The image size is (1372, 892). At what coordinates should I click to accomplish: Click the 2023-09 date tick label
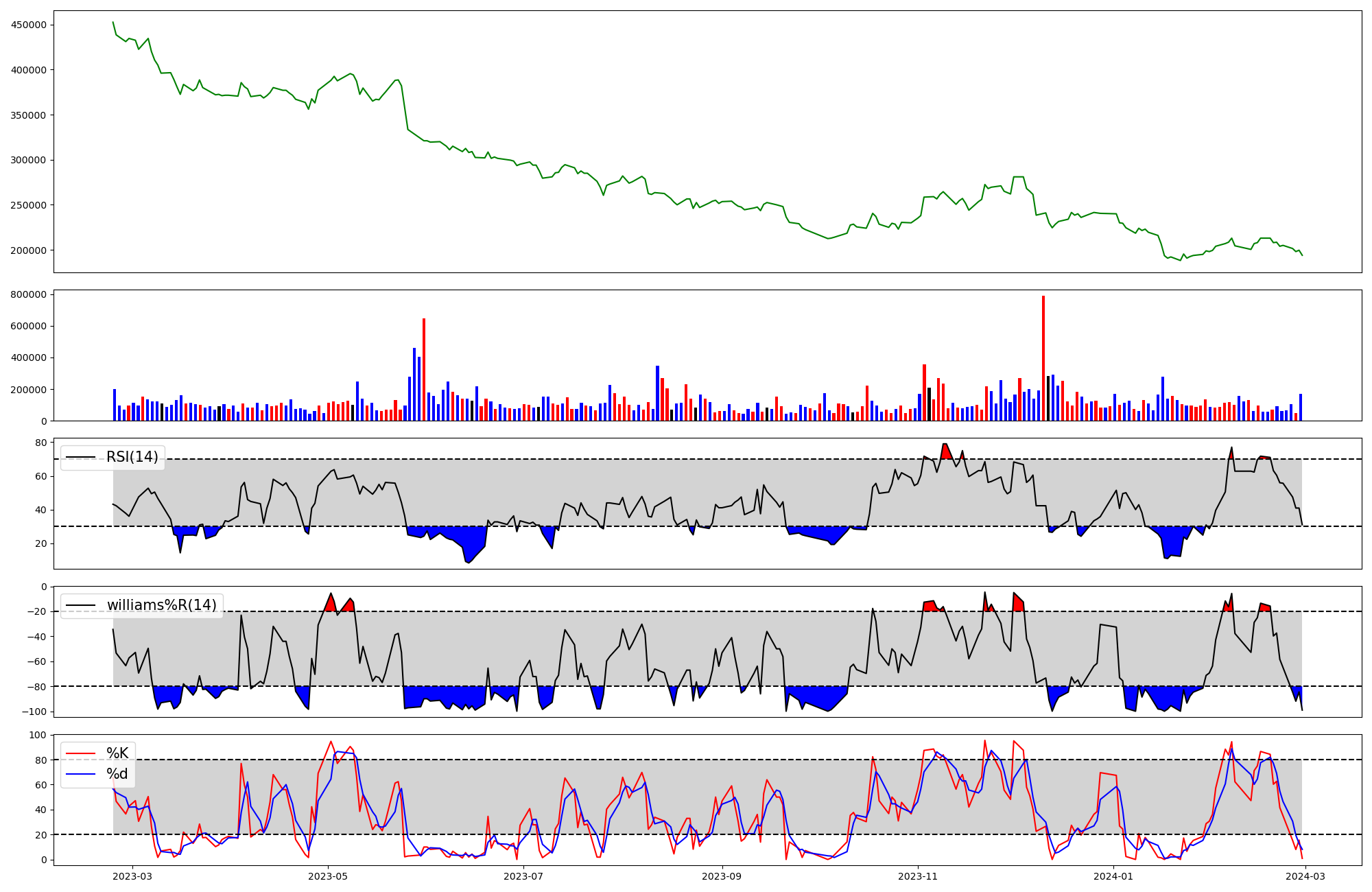pyautogui.click(x=722, y=876)
